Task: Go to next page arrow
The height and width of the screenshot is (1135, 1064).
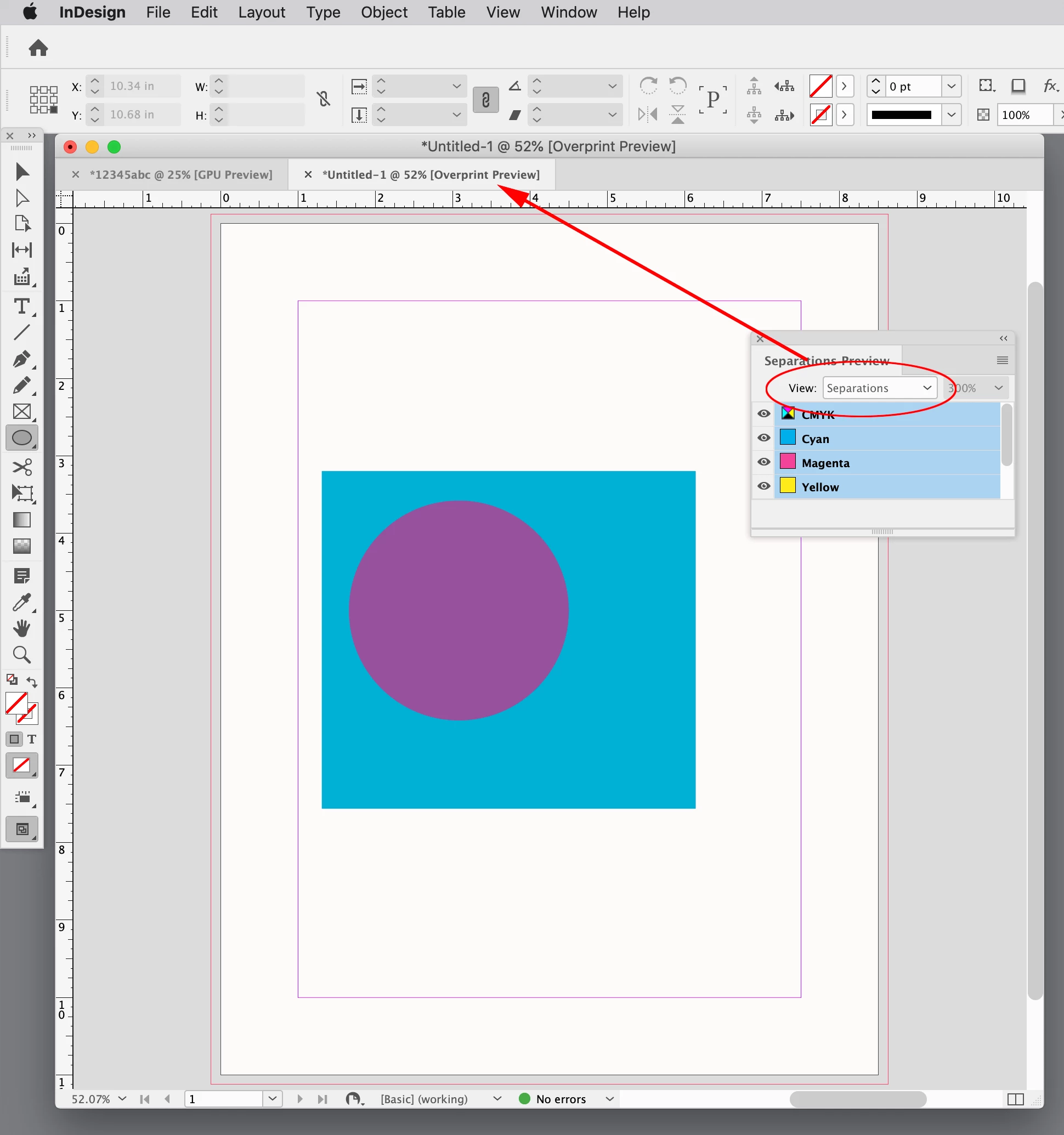Action: click(299, 1099)
